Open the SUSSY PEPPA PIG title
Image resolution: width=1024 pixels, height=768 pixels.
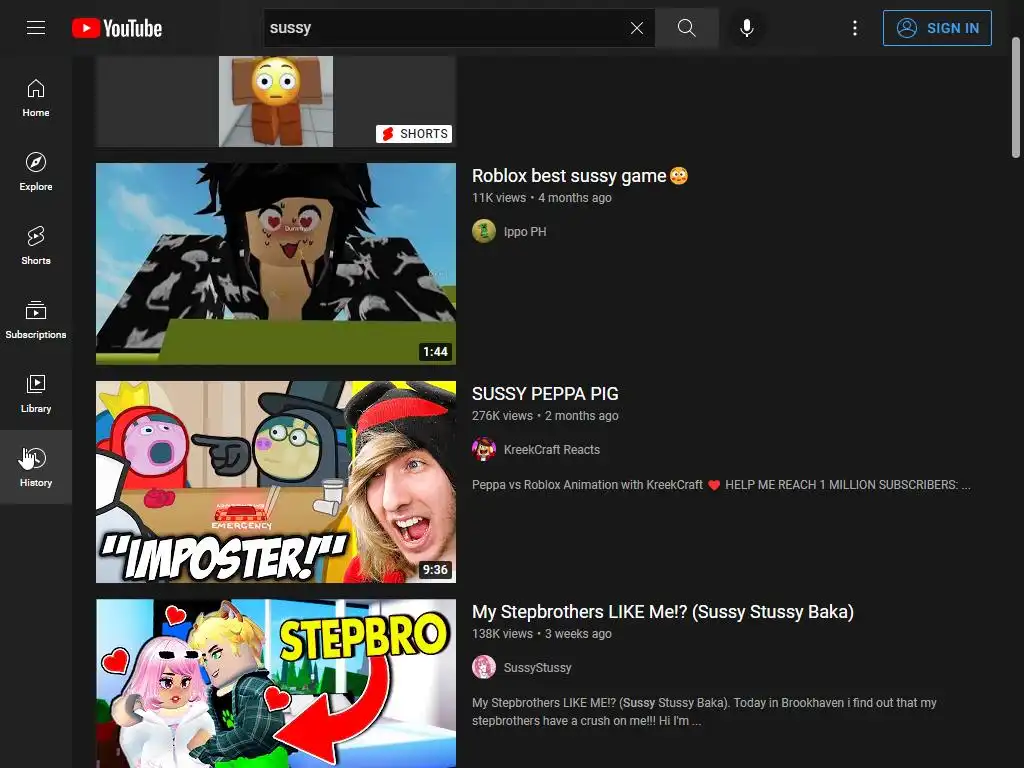[x=545, y=394]
